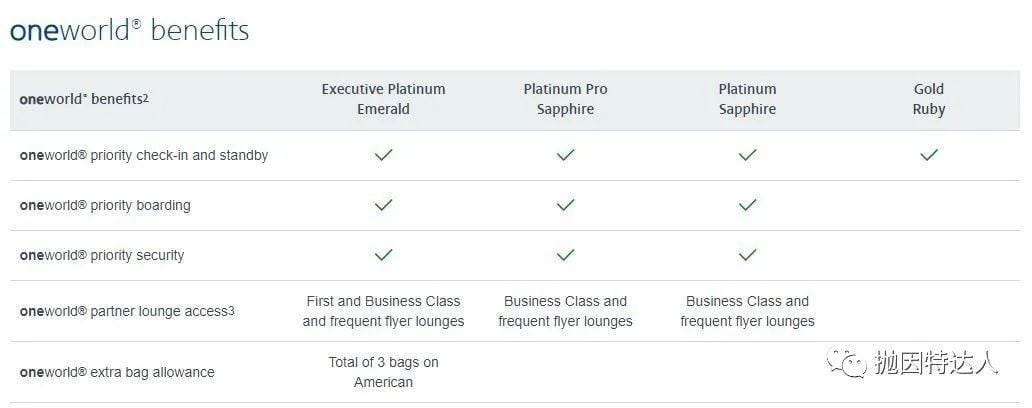Click Platinum Pro priority security checkmark
1032x408 pixels.
565,255
